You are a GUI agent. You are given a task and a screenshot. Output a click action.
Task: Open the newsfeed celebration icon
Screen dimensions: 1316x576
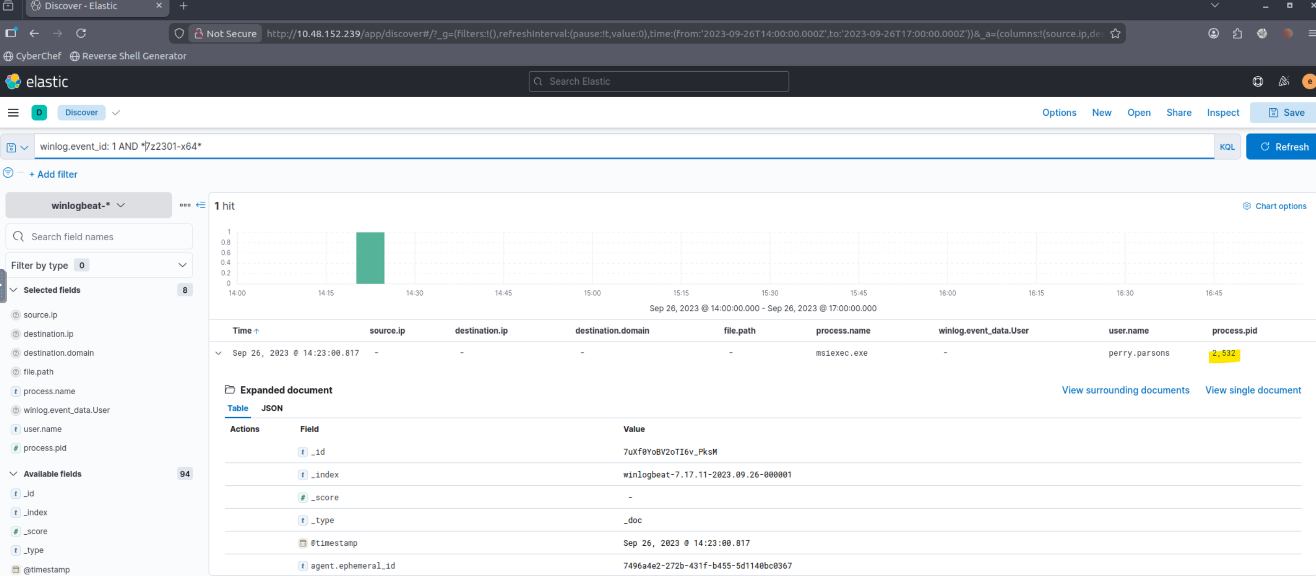[1284, 82]
